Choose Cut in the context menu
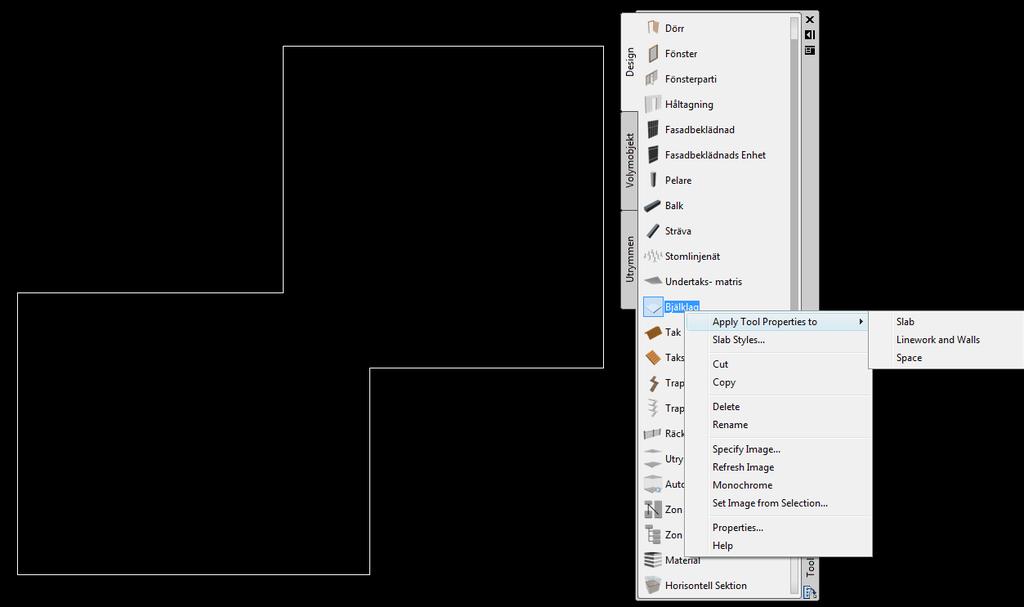The image size is (1024, 607). [778, 364]
